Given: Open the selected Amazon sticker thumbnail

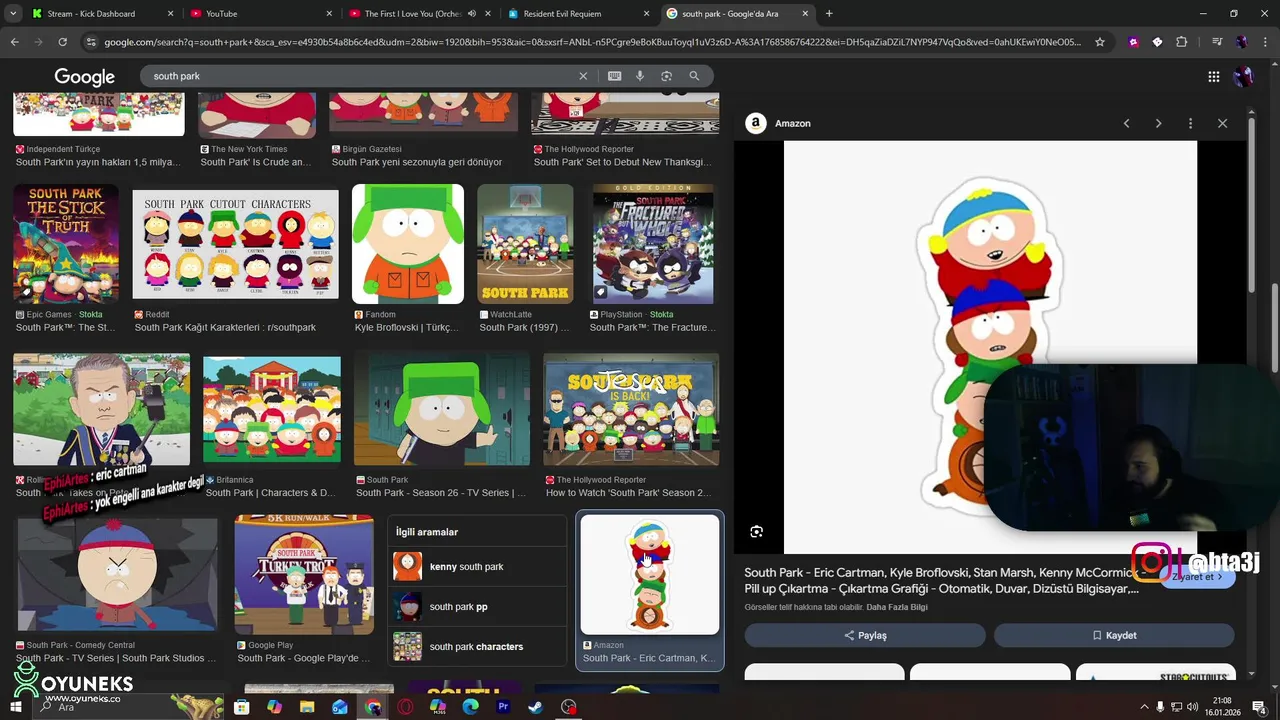Looking at the screenshot, I should (650, 575).
